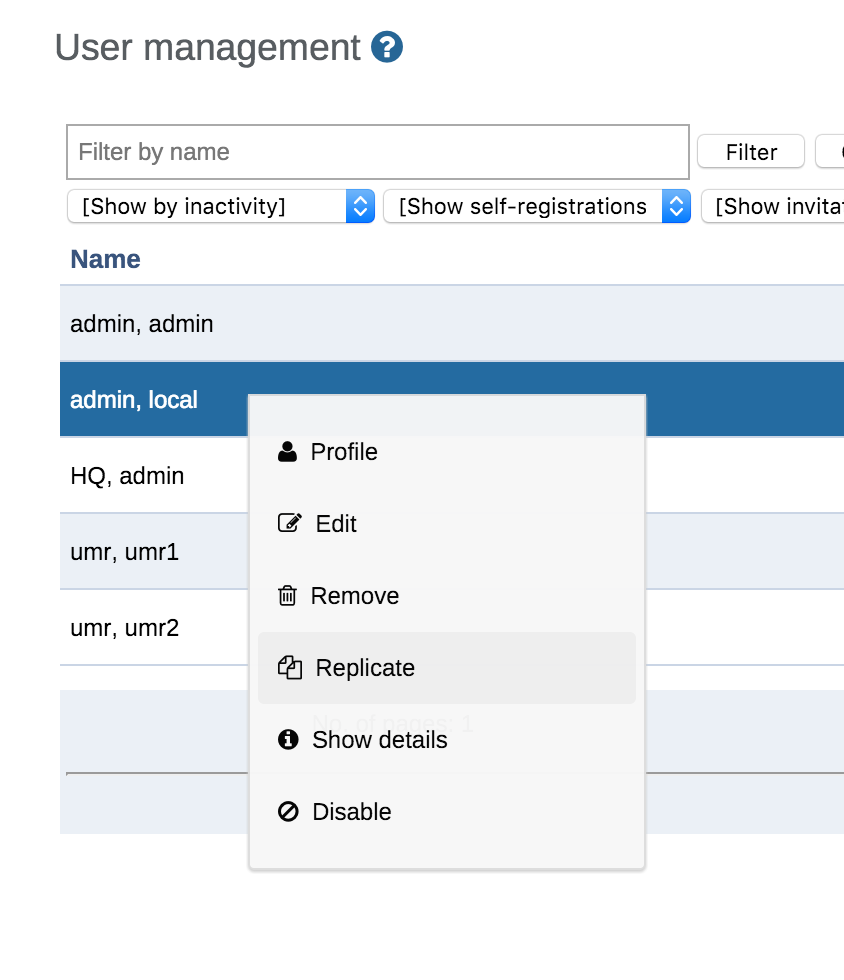Select the umr, umr1 user row
This screenshot has height=980, width=844.
(125, 551)
